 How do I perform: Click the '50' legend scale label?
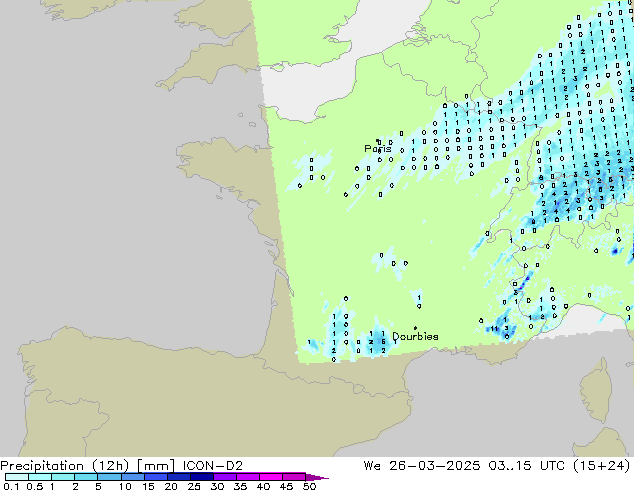click(x=309, y=486)
